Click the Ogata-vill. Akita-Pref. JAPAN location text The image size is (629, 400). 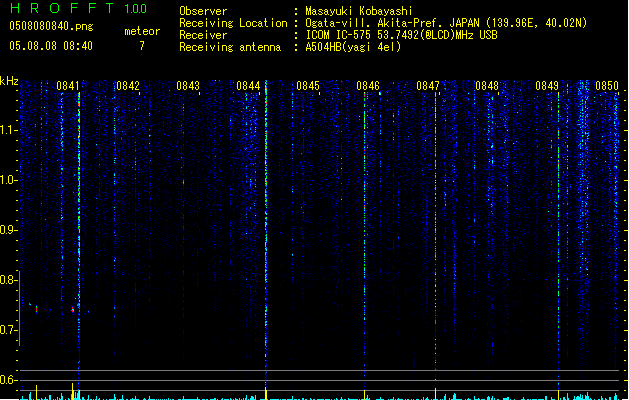click(446, 23)
